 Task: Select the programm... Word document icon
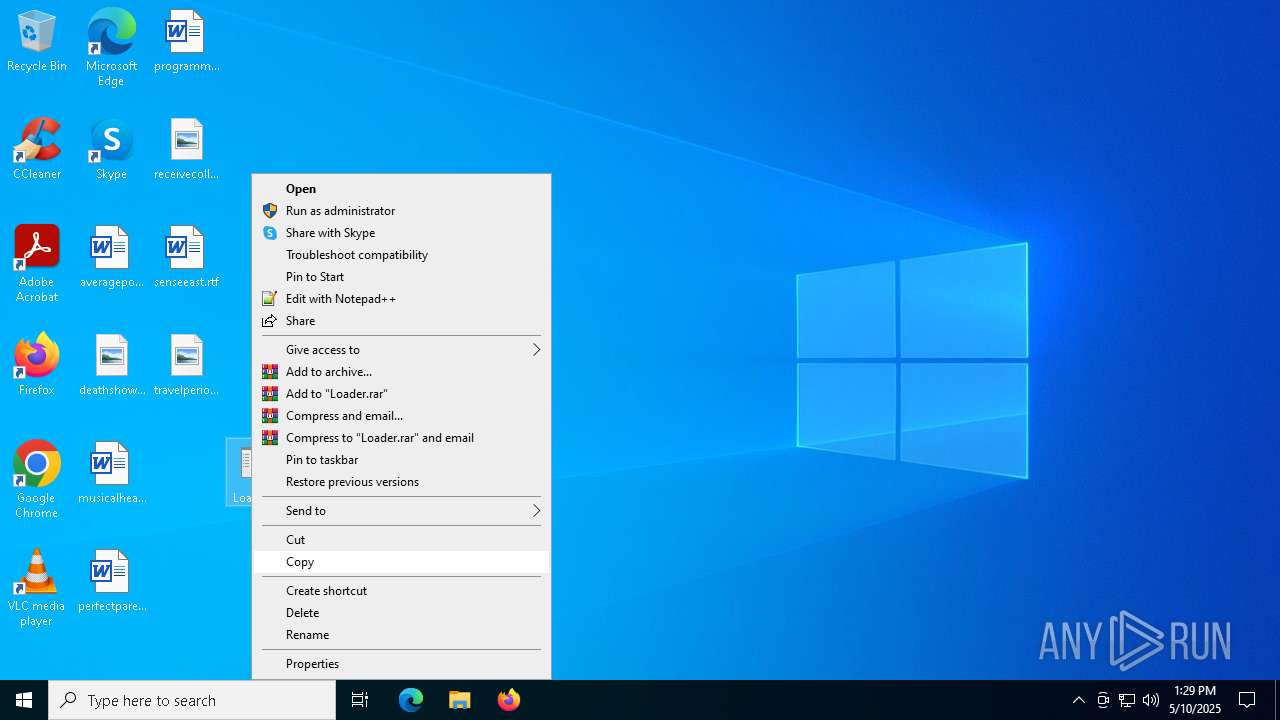pos(186,42)
